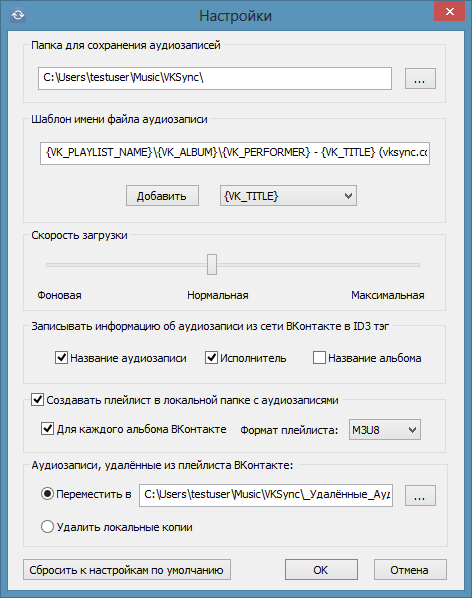The width and height of the screenshot is (472, 598).
Task: Browse for the audio save folder
Action: pyautogui.click(x=420, y=79)
